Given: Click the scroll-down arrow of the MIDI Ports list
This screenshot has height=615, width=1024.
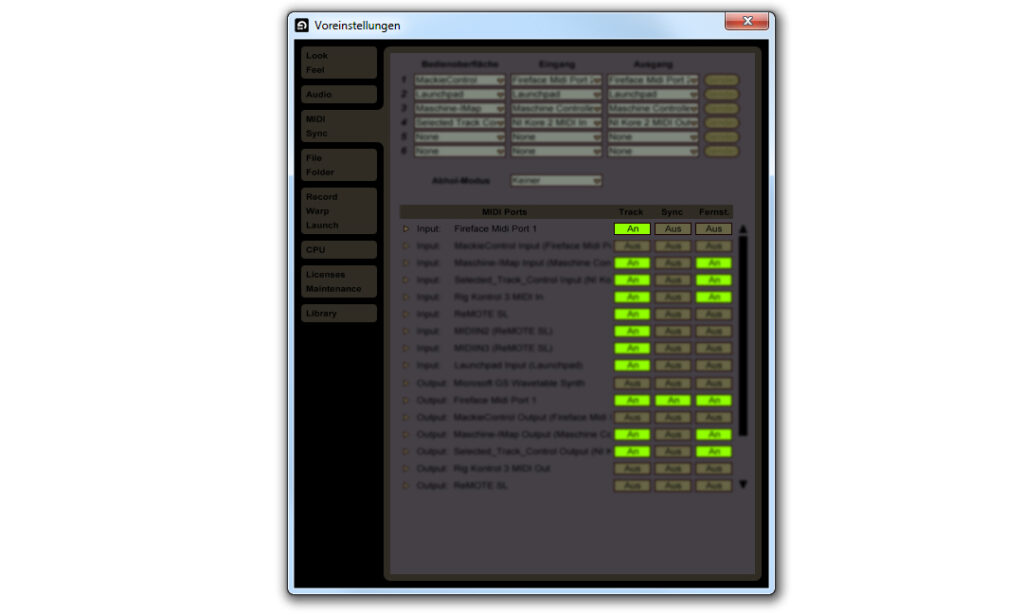Looking at the screenshot, I should (743, 484).
